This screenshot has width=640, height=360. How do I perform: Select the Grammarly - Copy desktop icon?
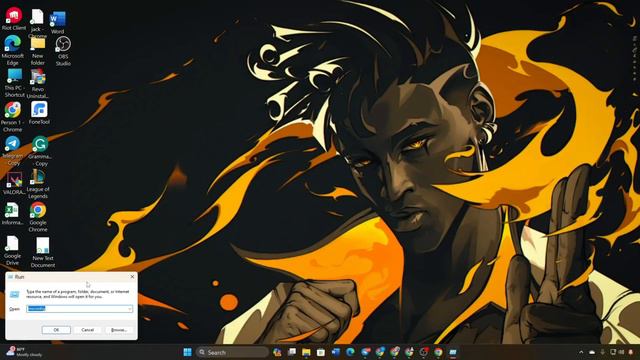[40, 151]
